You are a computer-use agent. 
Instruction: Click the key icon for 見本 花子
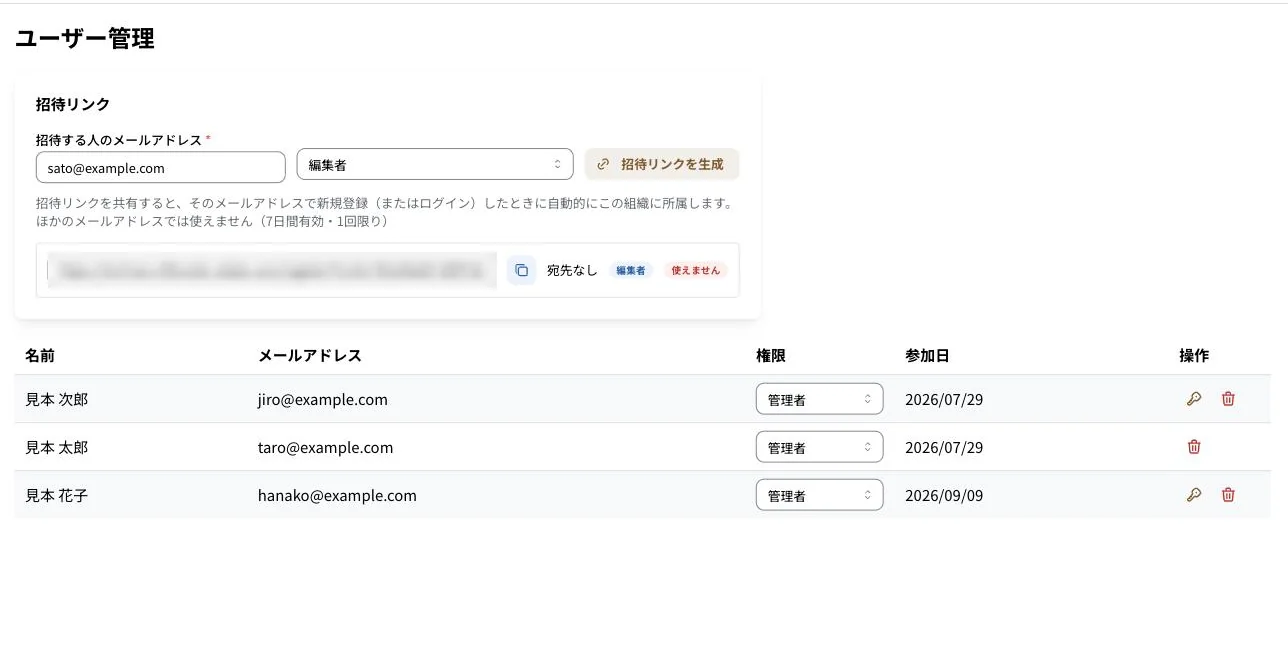(1193, 495)
